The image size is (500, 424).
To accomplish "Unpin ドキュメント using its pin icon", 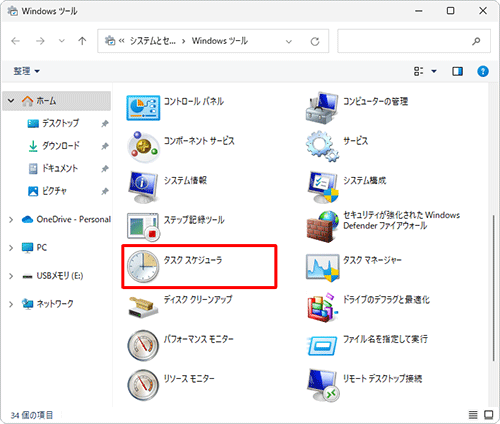I will point(105,169).
